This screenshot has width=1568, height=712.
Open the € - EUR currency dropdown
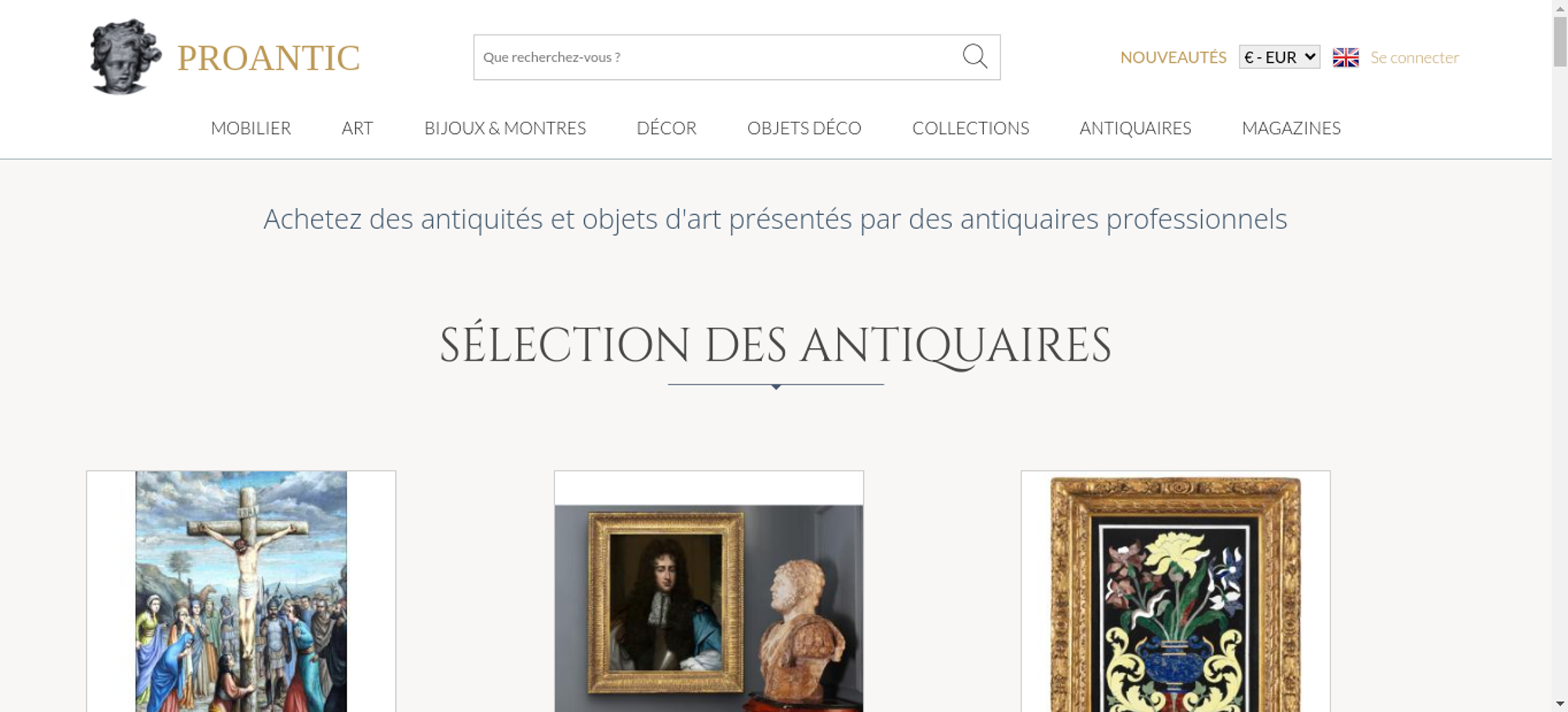pyautogui.click(x=1279, y=57)
